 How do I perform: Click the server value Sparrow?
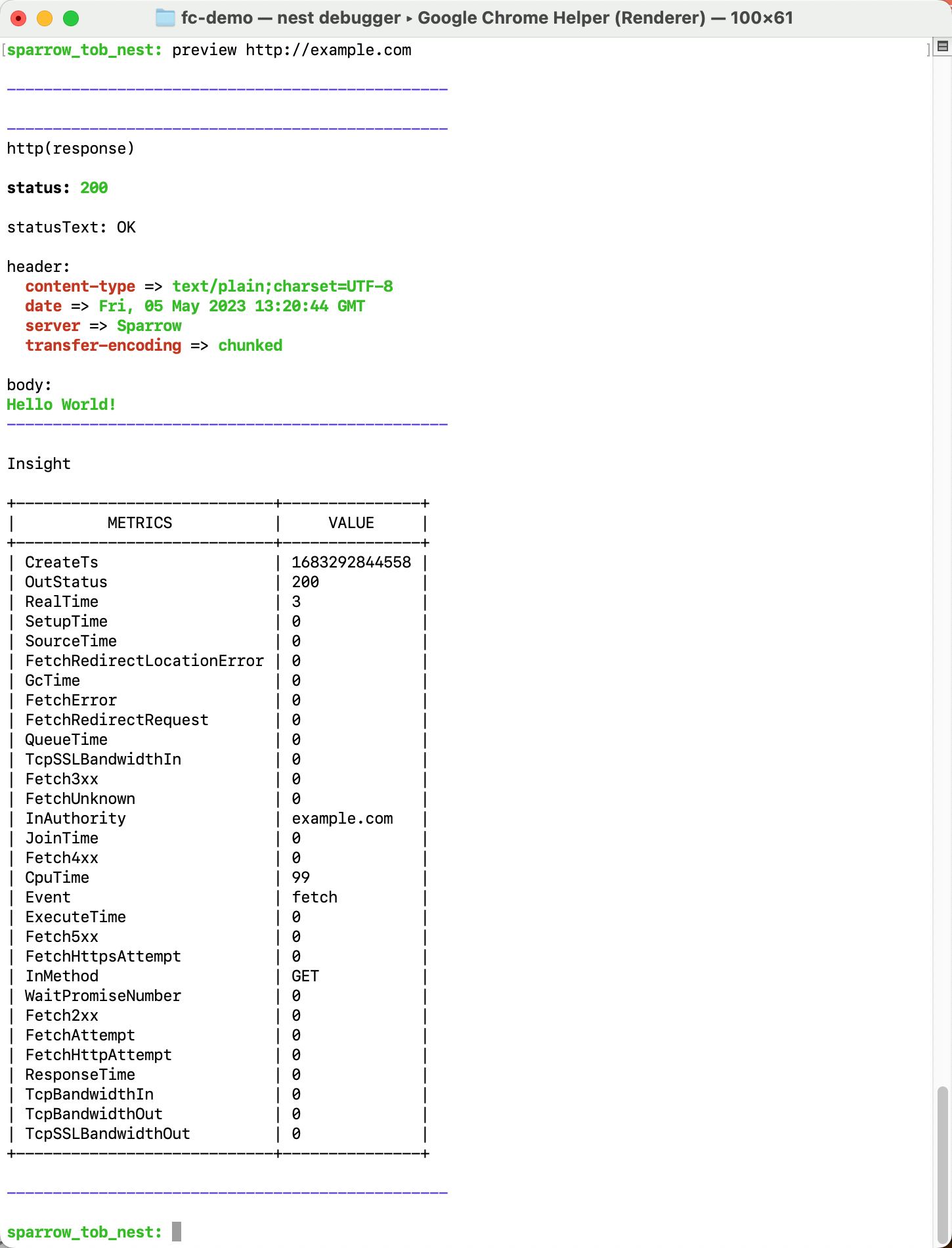(x=149, y=326)
